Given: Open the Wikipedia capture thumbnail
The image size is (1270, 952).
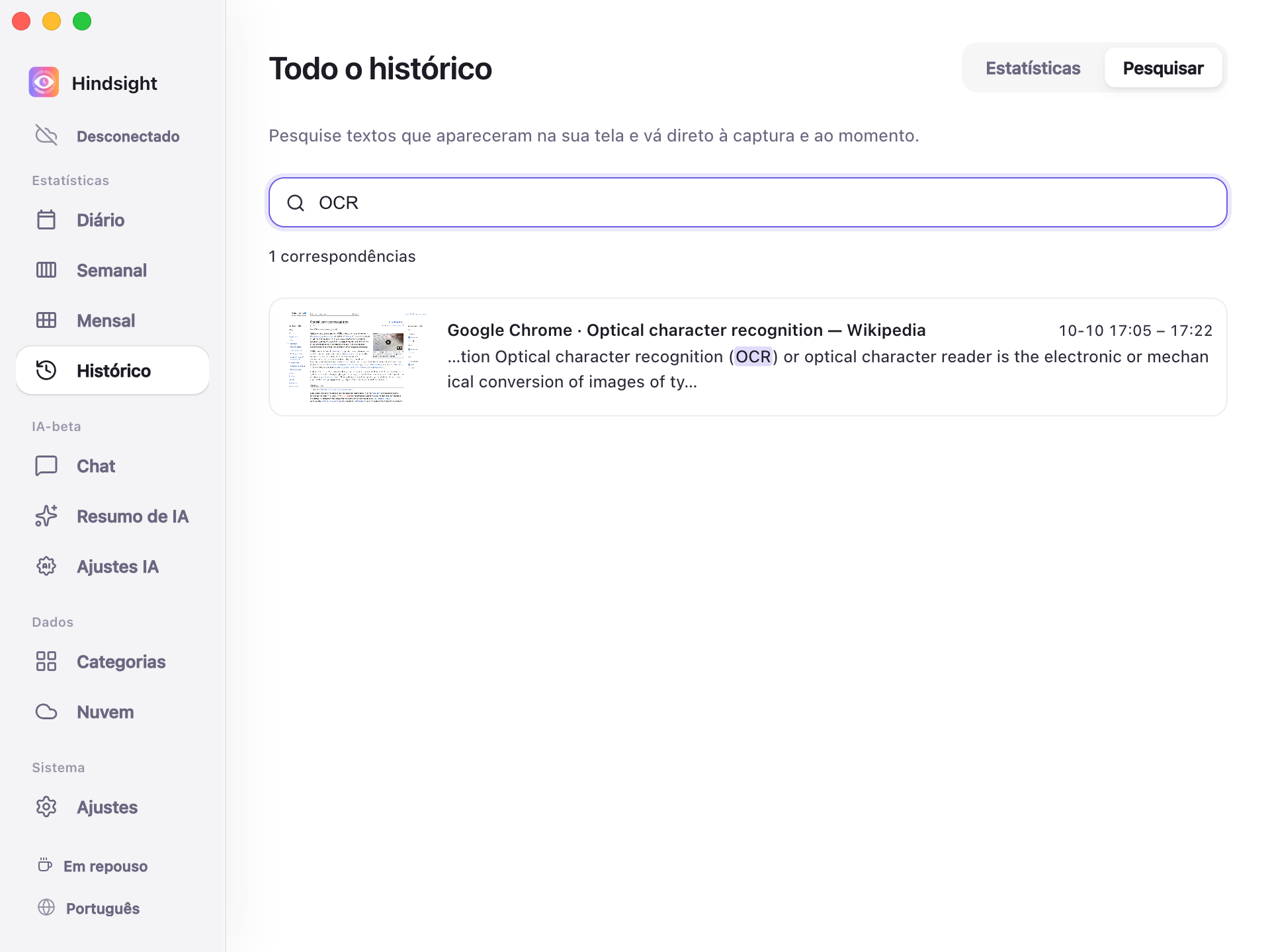Looking at the screenshot, I should [357, 356].
